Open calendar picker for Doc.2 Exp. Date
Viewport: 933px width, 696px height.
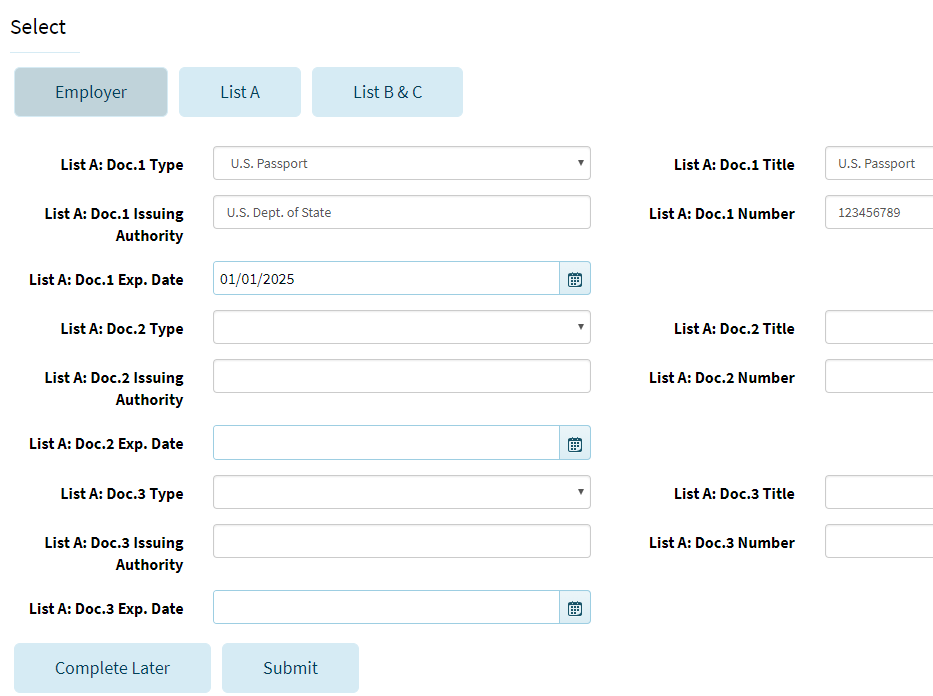click(x=575, y=443)
